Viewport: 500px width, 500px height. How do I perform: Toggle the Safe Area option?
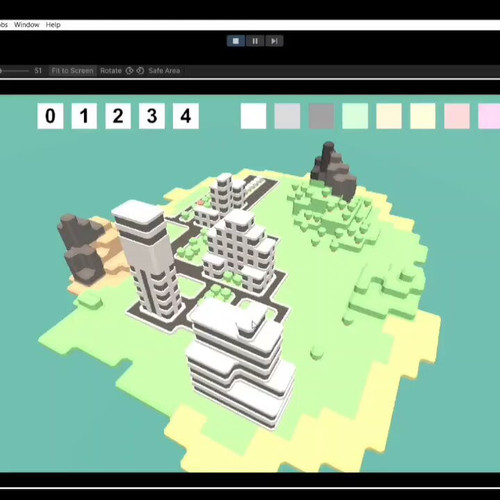click(x=164, y=71)
